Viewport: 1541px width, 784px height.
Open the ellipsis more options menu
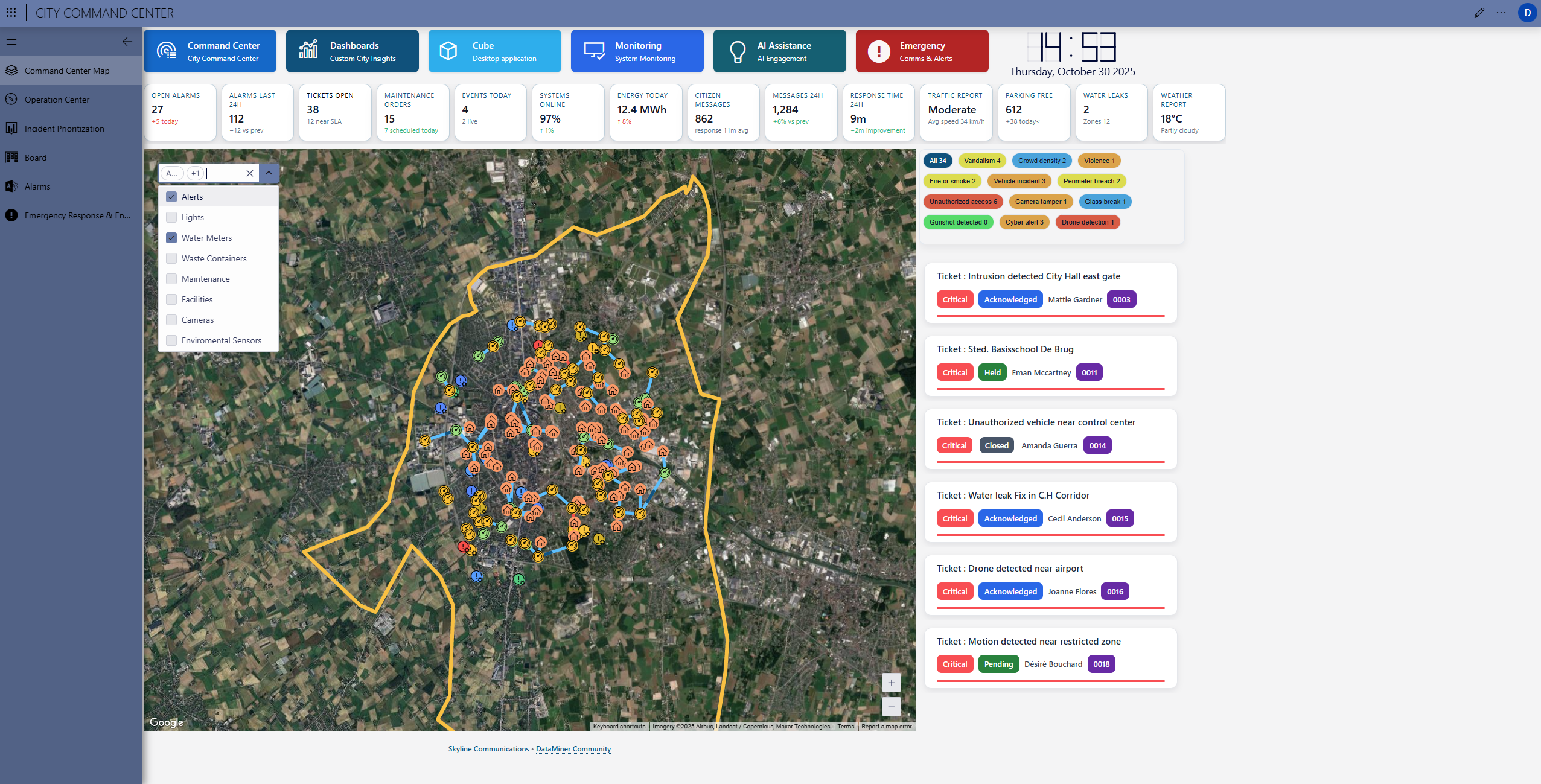[1501, 13]
